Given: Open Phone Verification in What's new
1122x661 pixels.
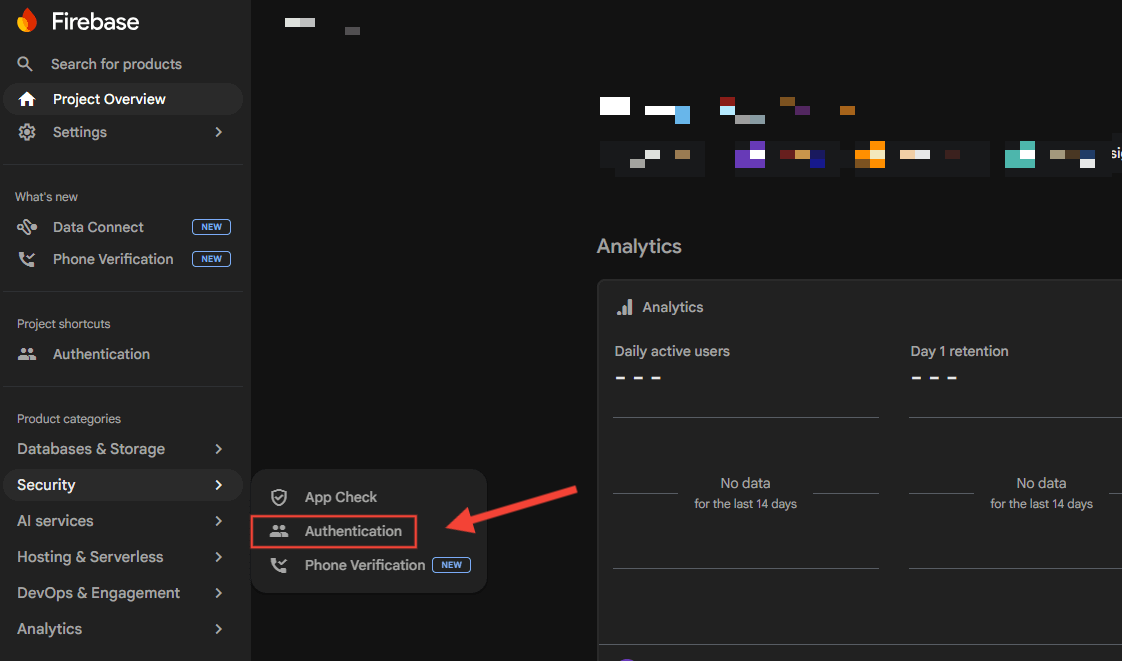Looking at the screenshot, I should coord(113,259).
